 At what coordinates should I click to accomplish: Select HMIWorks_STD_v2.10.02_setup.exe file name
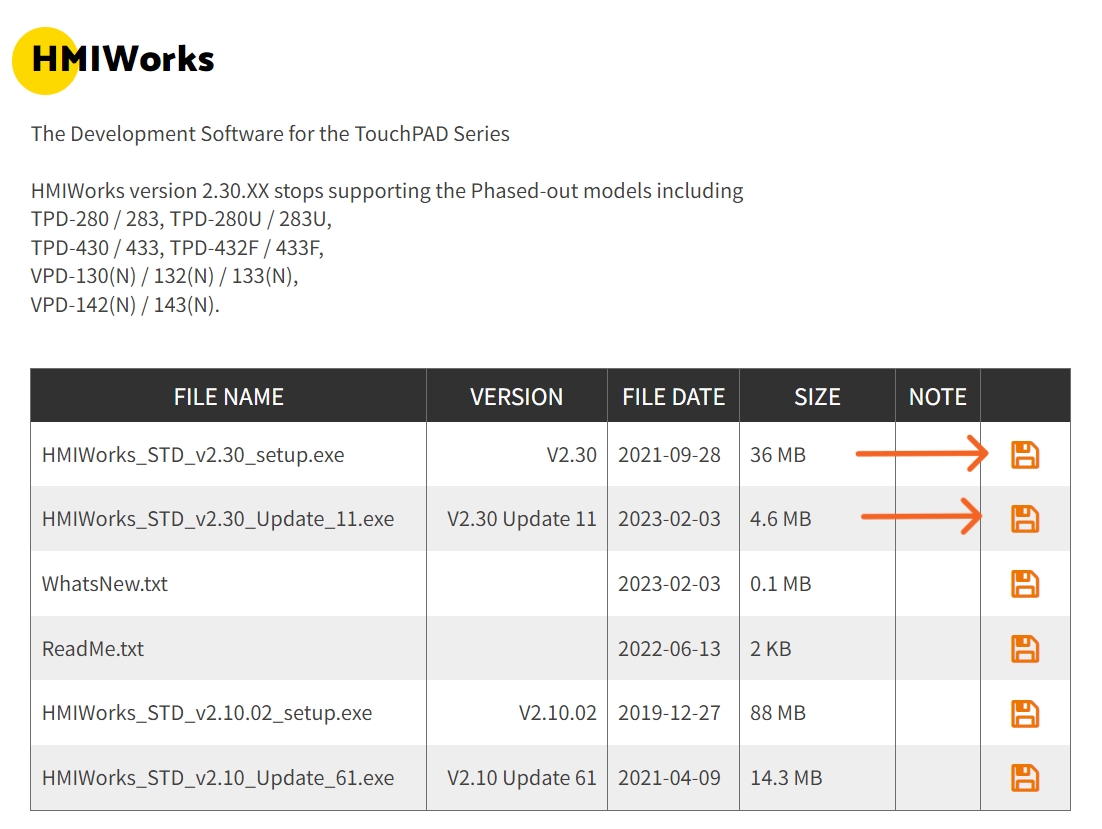[207, 713]
